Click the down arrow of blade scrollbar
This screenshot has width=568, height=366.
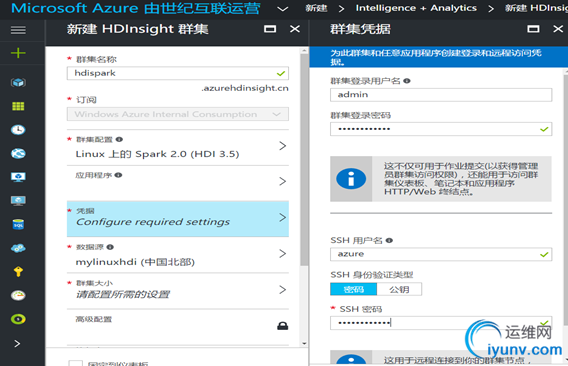pos(304,343)
